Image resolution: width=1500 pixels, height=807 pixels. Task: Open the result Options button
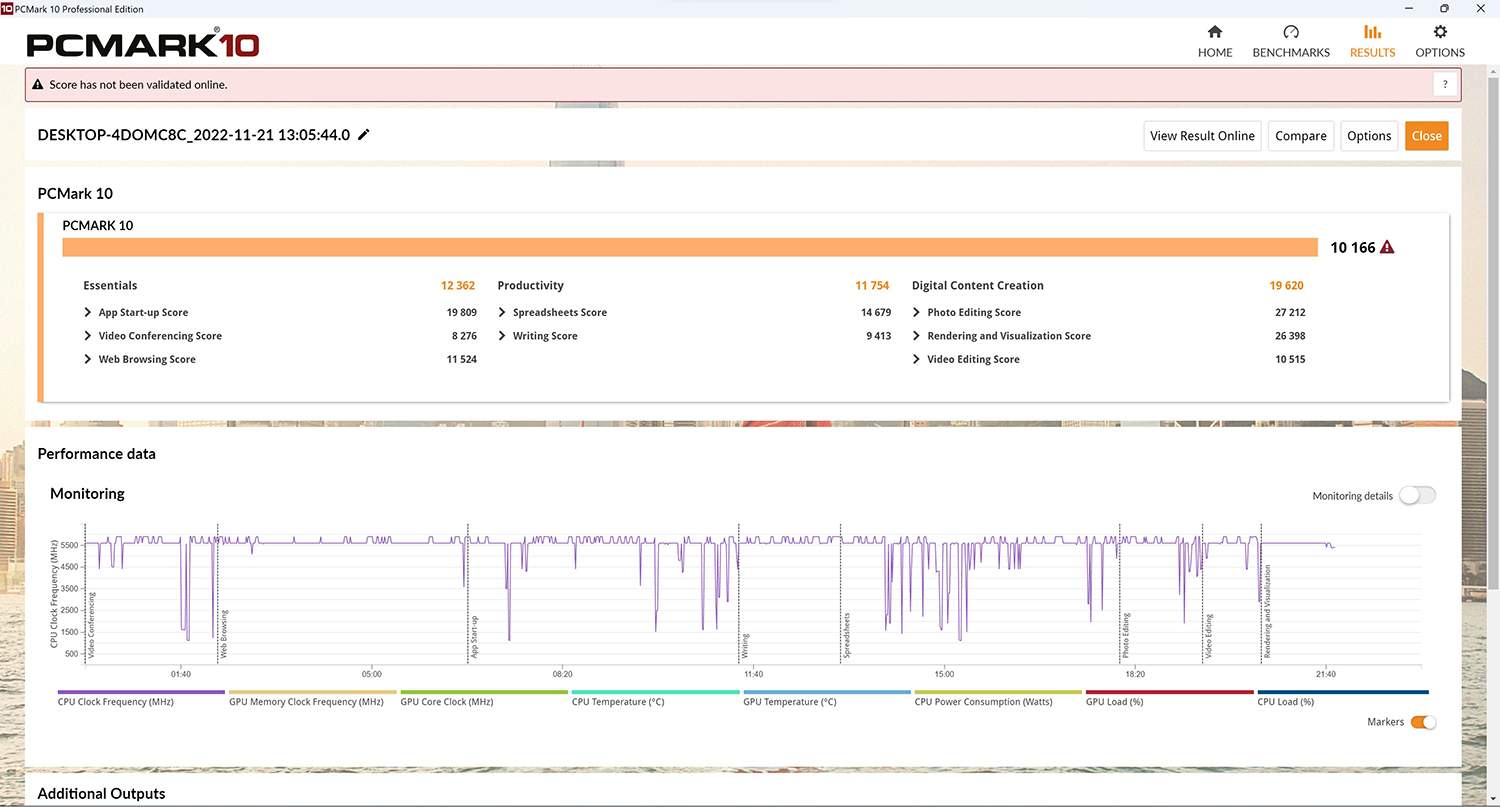coord(1369,136)
